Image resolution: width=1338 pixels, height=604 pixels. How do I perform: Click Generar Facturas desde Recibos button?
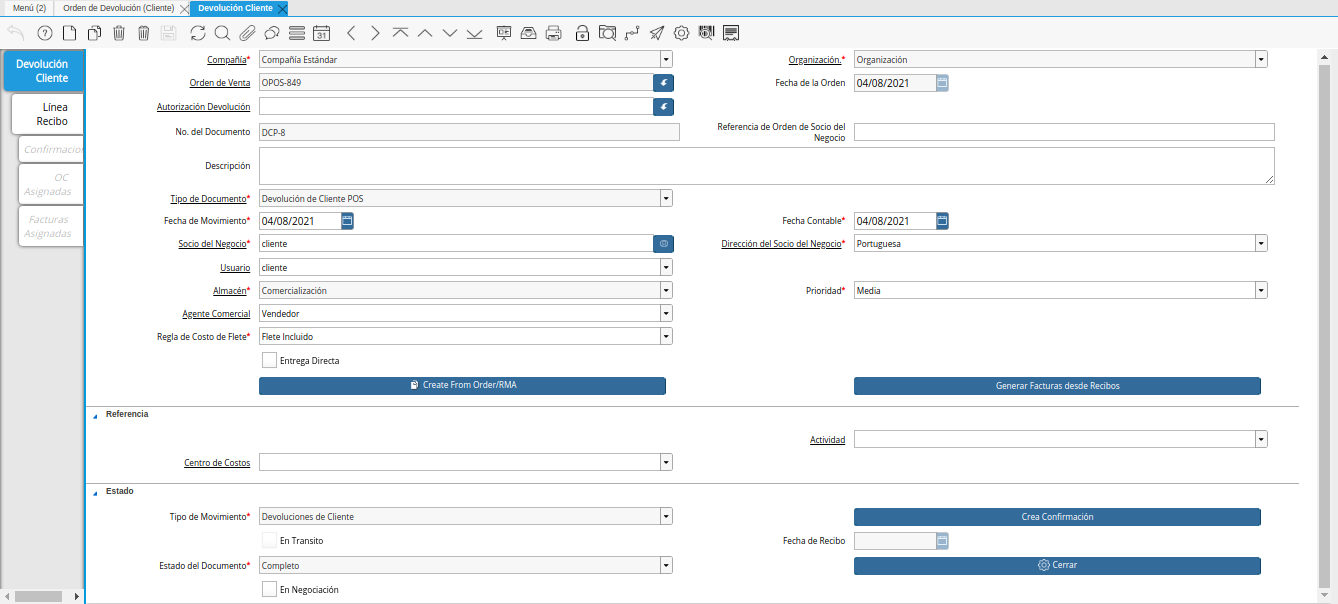click(1057, 386)
